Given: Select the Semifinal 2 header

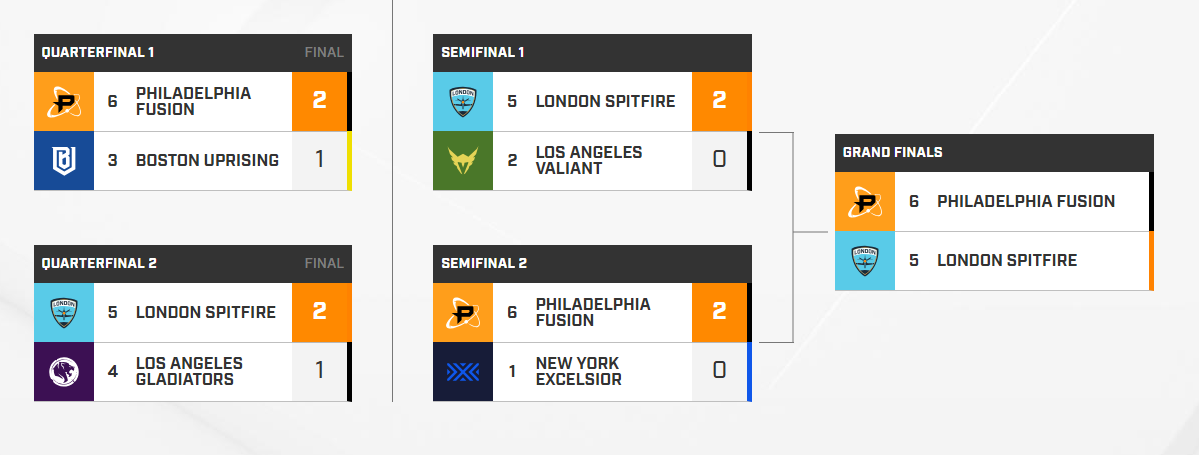Looking at the screenshot, I should click(x=592, y=264).
